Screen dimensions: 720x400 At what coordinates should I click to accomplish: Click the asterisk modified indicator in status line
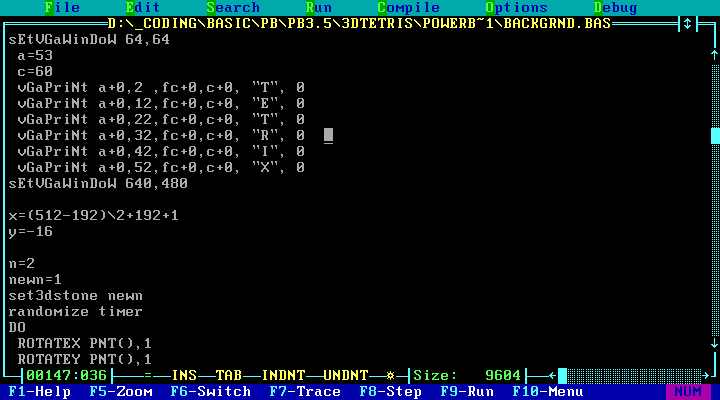pyautogui.click(x=390, y=376)
